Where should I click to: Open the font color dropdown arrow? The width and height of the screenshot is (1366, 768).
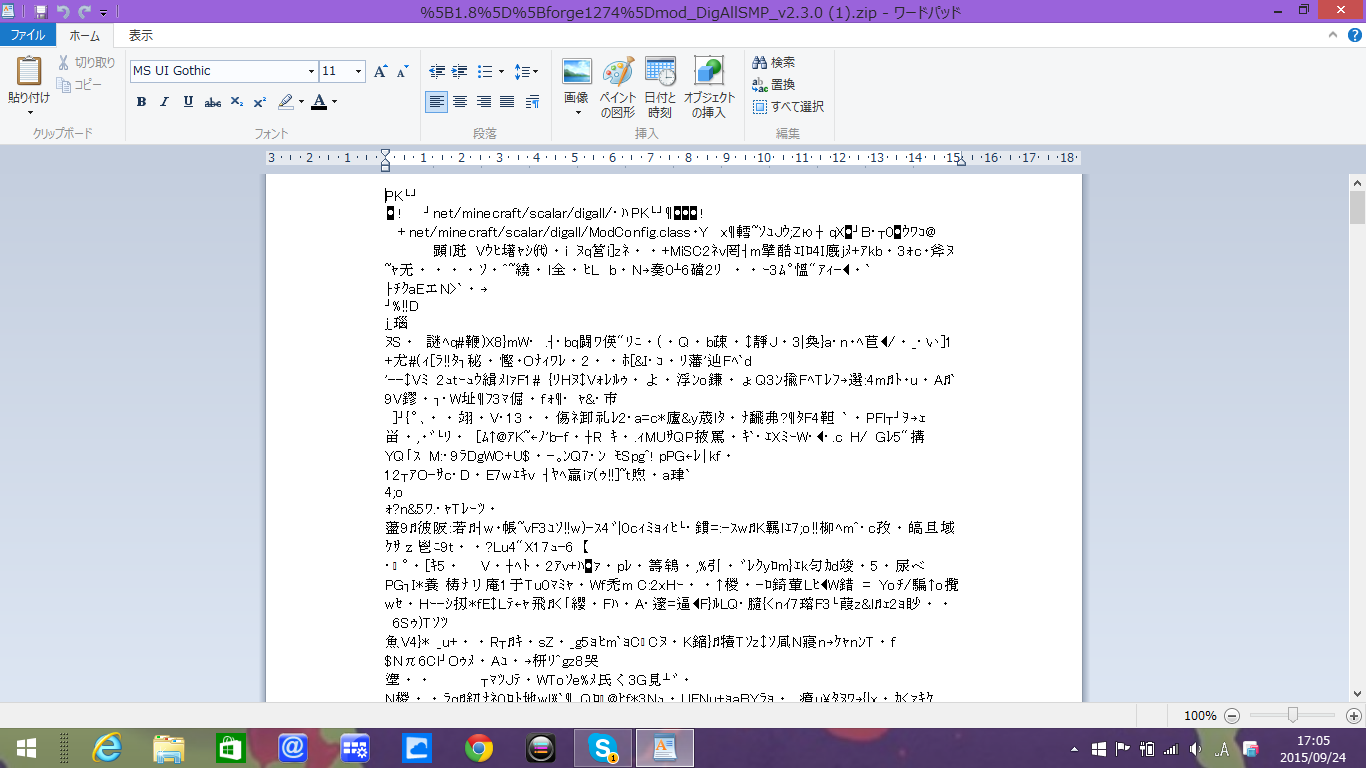[334, 102]
